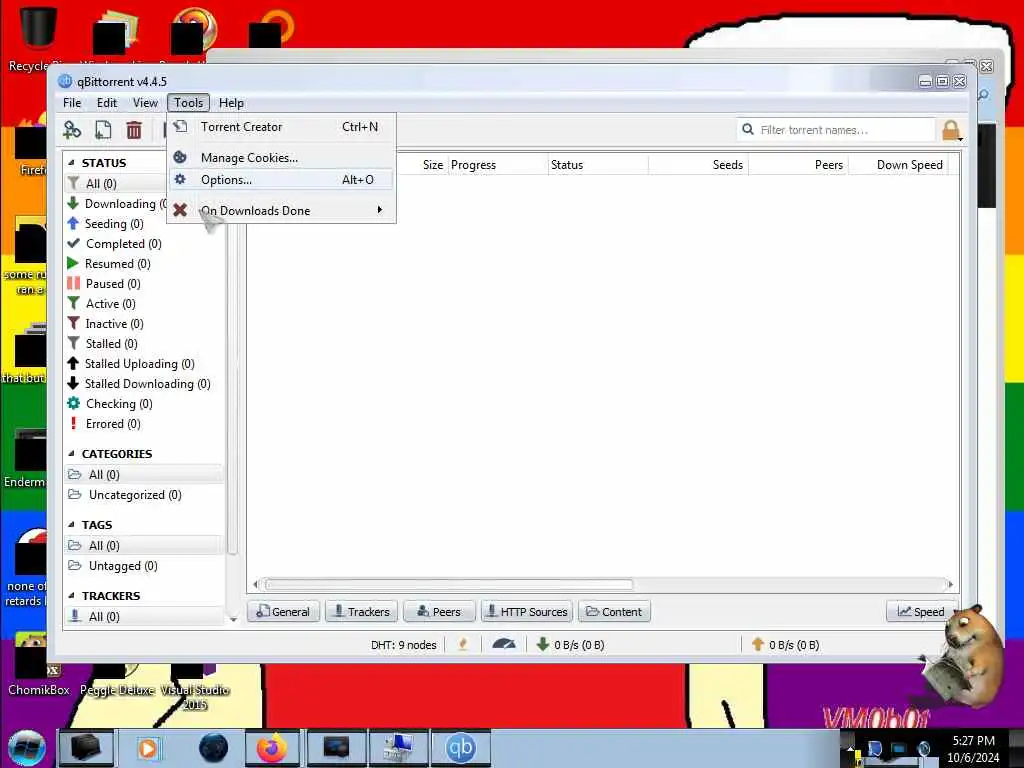Switch to the General tab
This screenshot has height=768, width=1024.
click(x=283, y=612)
